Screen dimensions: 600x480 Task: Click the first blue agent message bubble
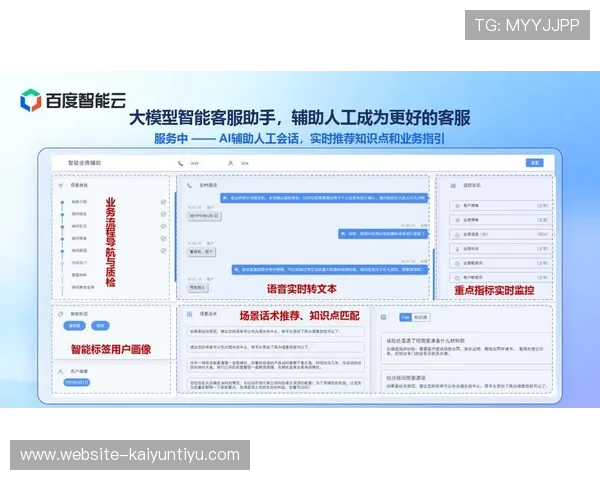coord(324,198)
